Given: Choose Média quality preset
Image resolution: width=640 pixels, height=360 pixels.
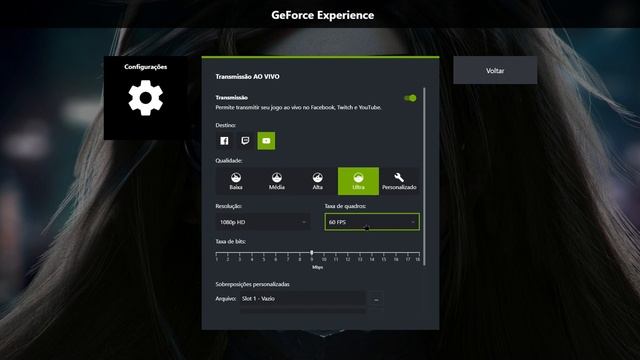Looking at the screenshot, I should pos(277,181).
